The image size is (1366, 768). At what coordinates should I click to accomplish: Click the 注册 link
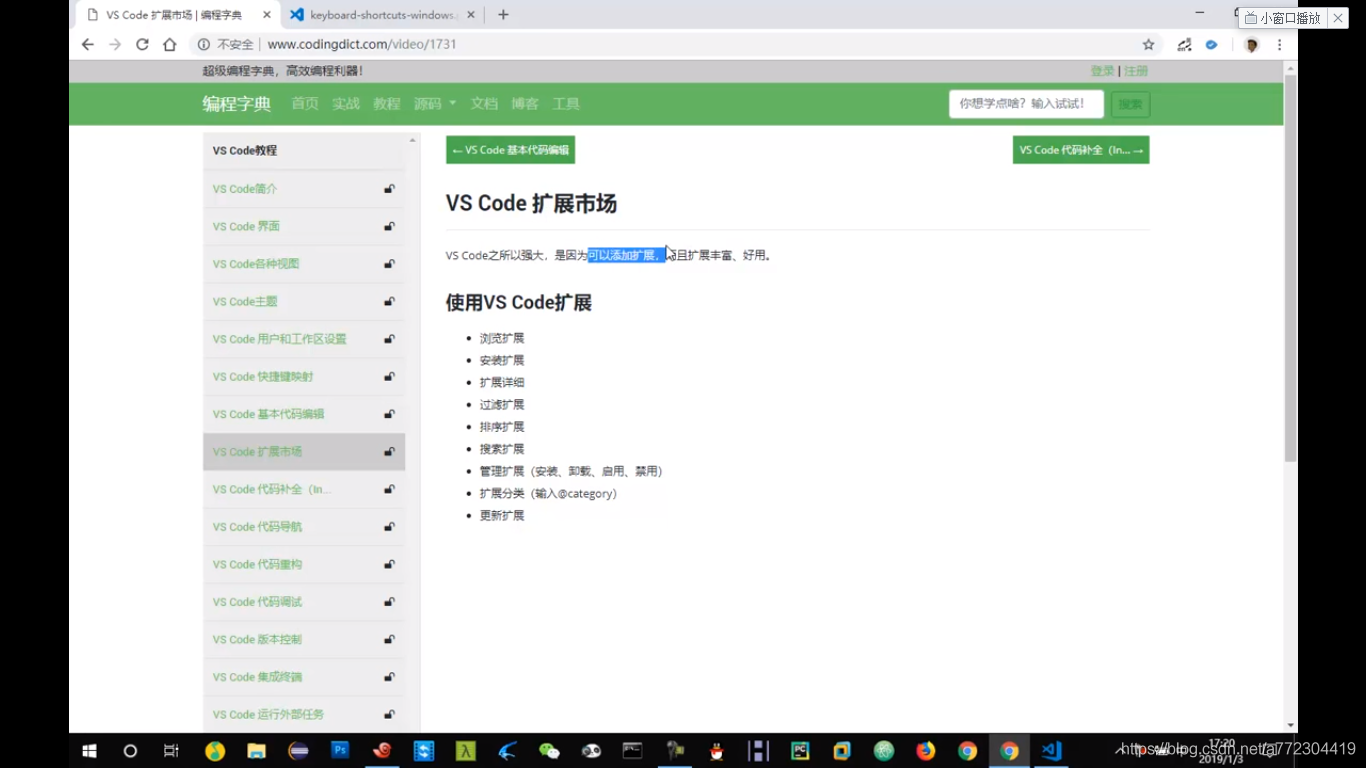(x=1136, y=71)
